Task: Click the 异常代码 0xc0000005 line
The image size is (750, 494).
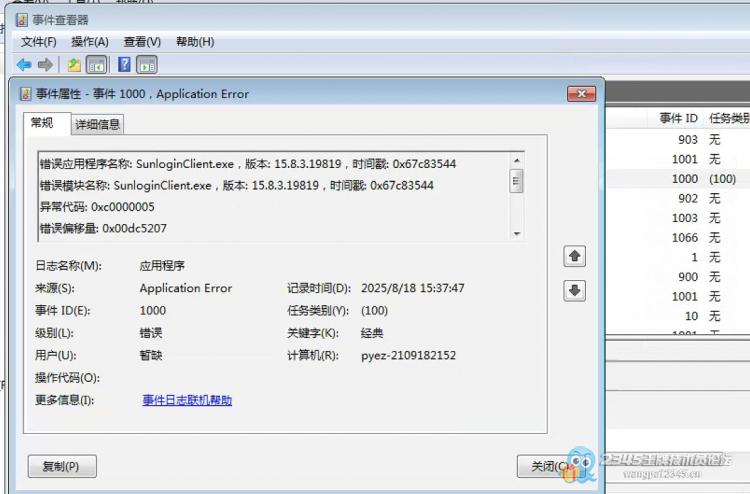Action: 97,207
